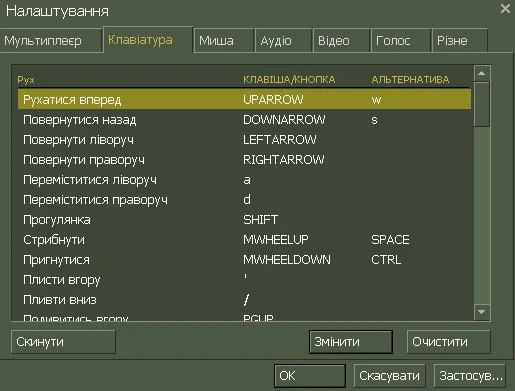The image size is (515, 391).
Task: Click the scrollbar up arrow
Action: (x=482, y=73)
